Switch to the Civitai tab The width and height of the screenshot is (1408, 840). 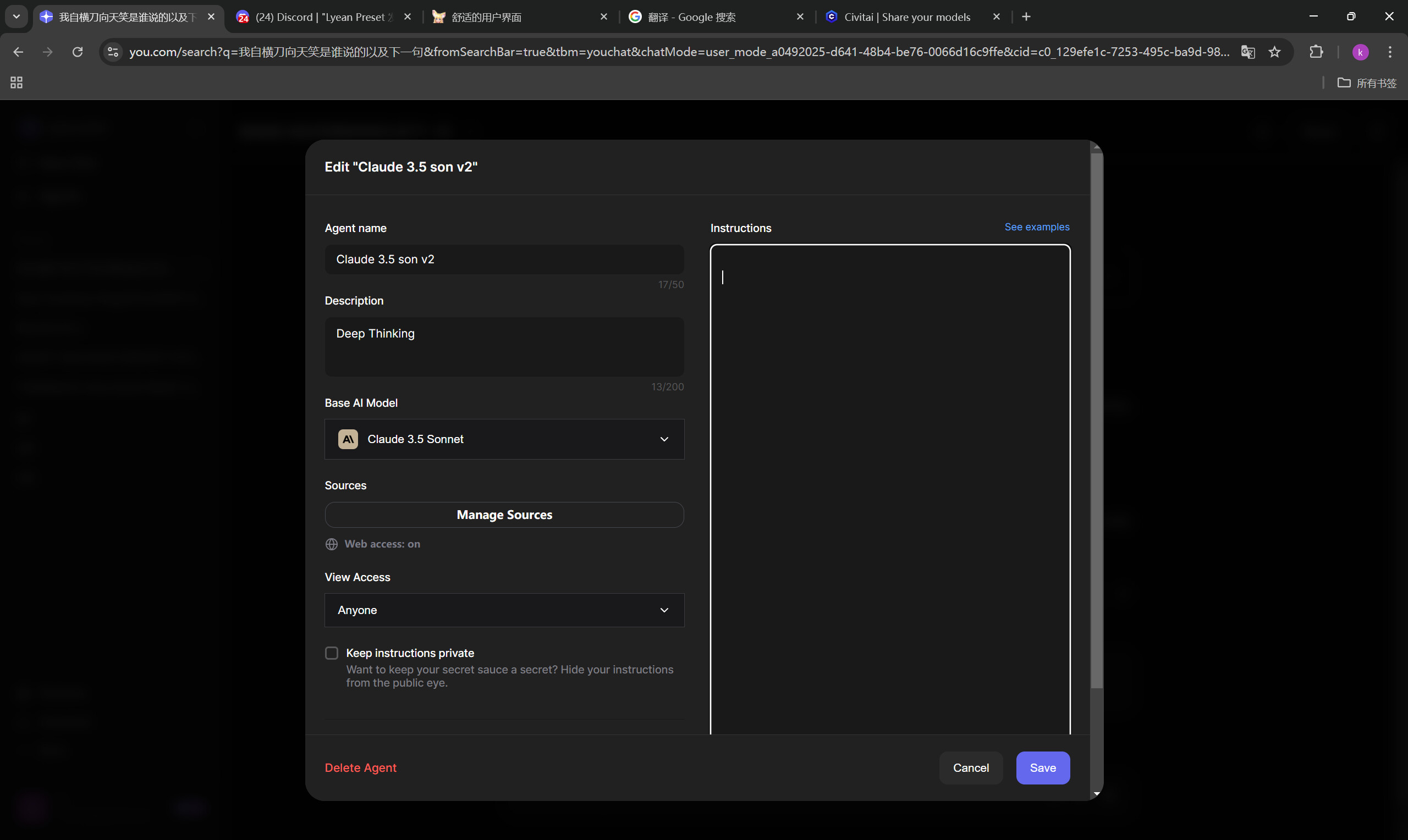[906, 17]
